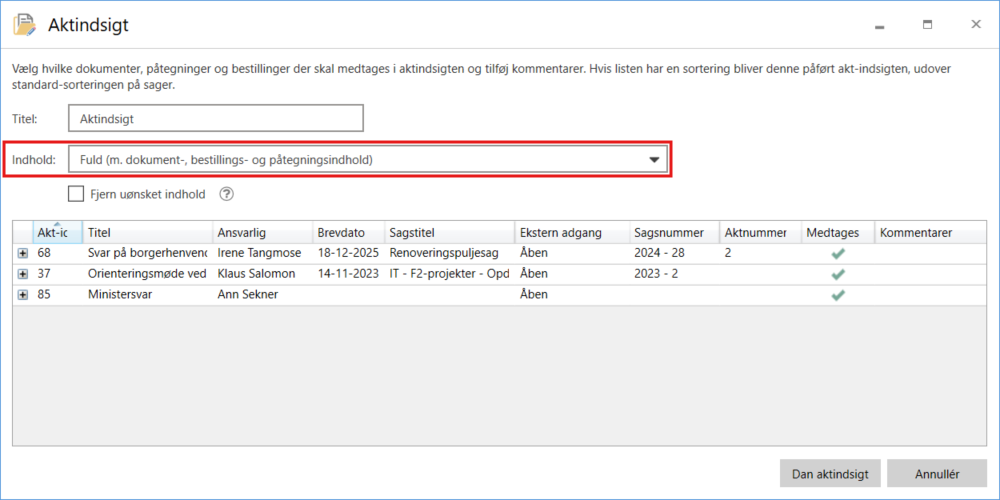Sort by the Medtages column header
1000x500 pixels.
(x=838, y=233)
